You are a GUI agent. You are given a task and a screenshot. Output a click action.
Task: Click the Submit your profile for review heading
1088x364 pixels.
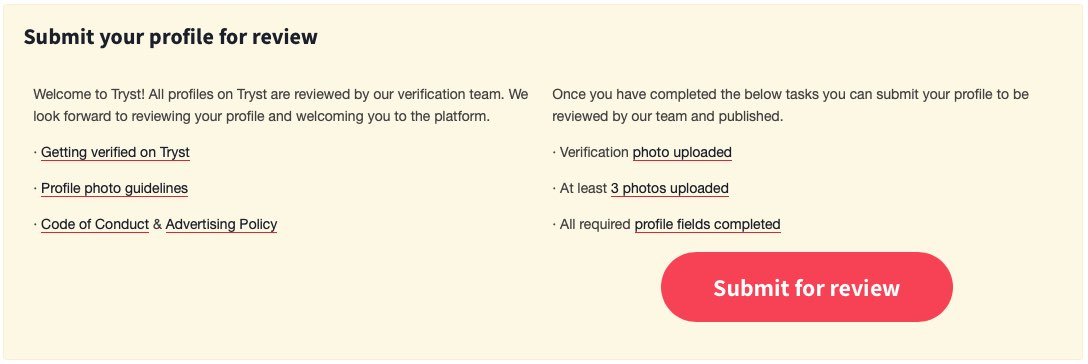[171, 37]
